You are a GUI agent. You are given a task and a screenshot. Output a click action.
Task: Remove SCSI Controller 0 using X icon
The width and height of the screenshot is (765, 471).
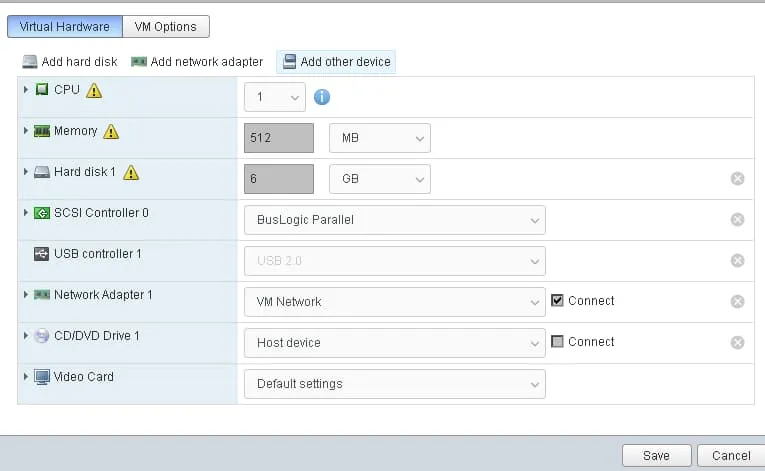(737, 220)
